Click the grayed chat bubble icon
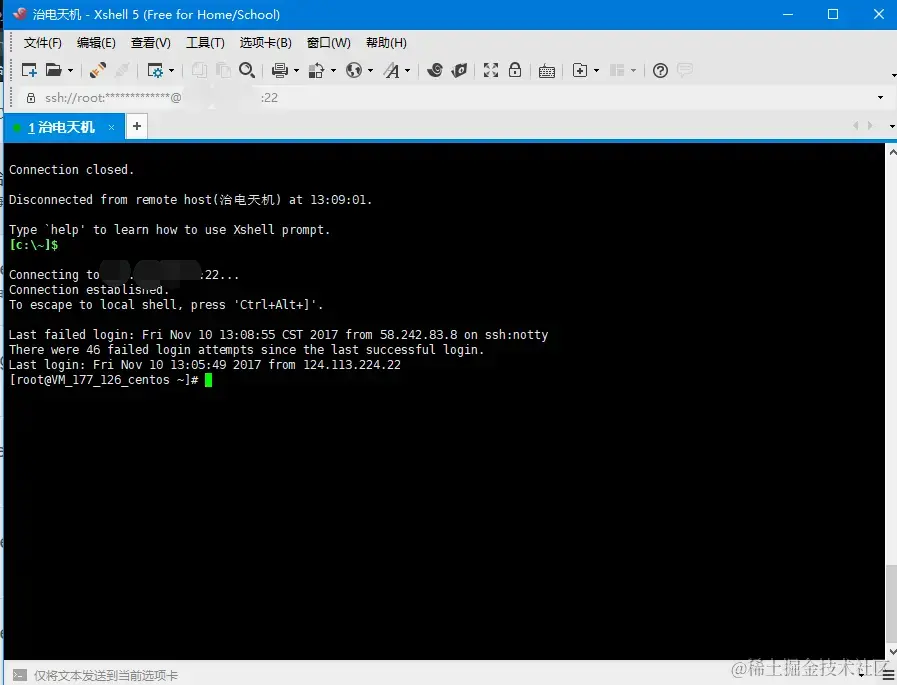 click(x=685, y=70)
